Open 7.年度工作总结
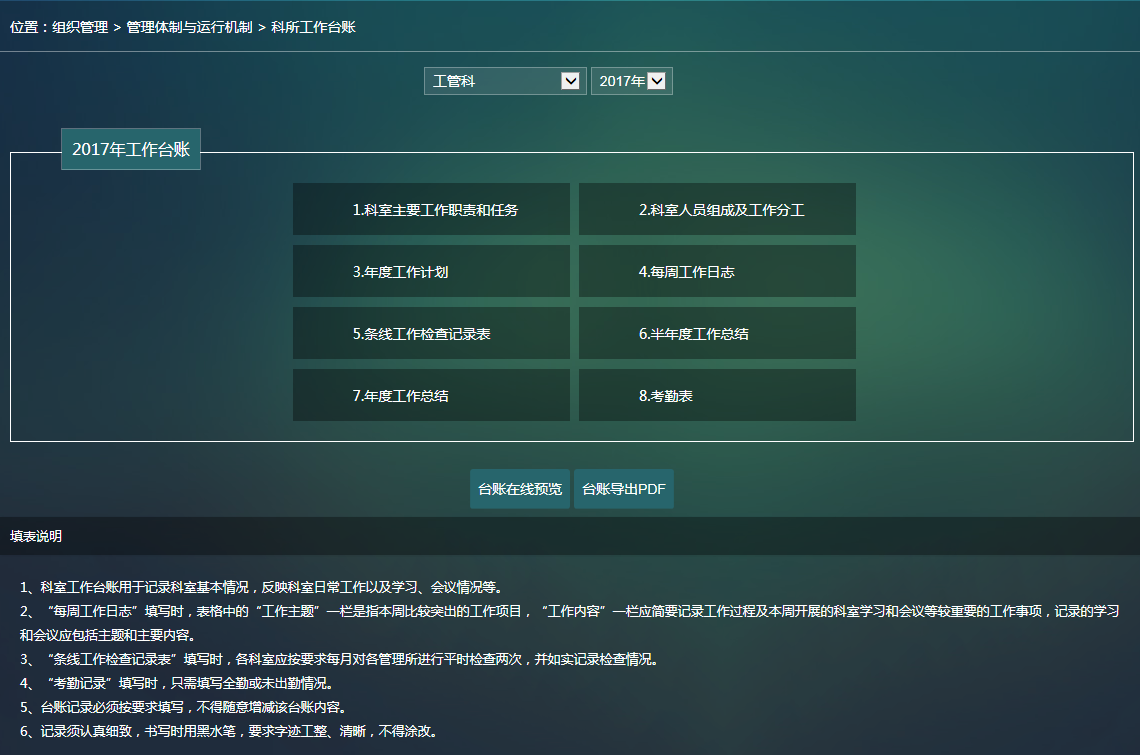 (x=431, y=396)
